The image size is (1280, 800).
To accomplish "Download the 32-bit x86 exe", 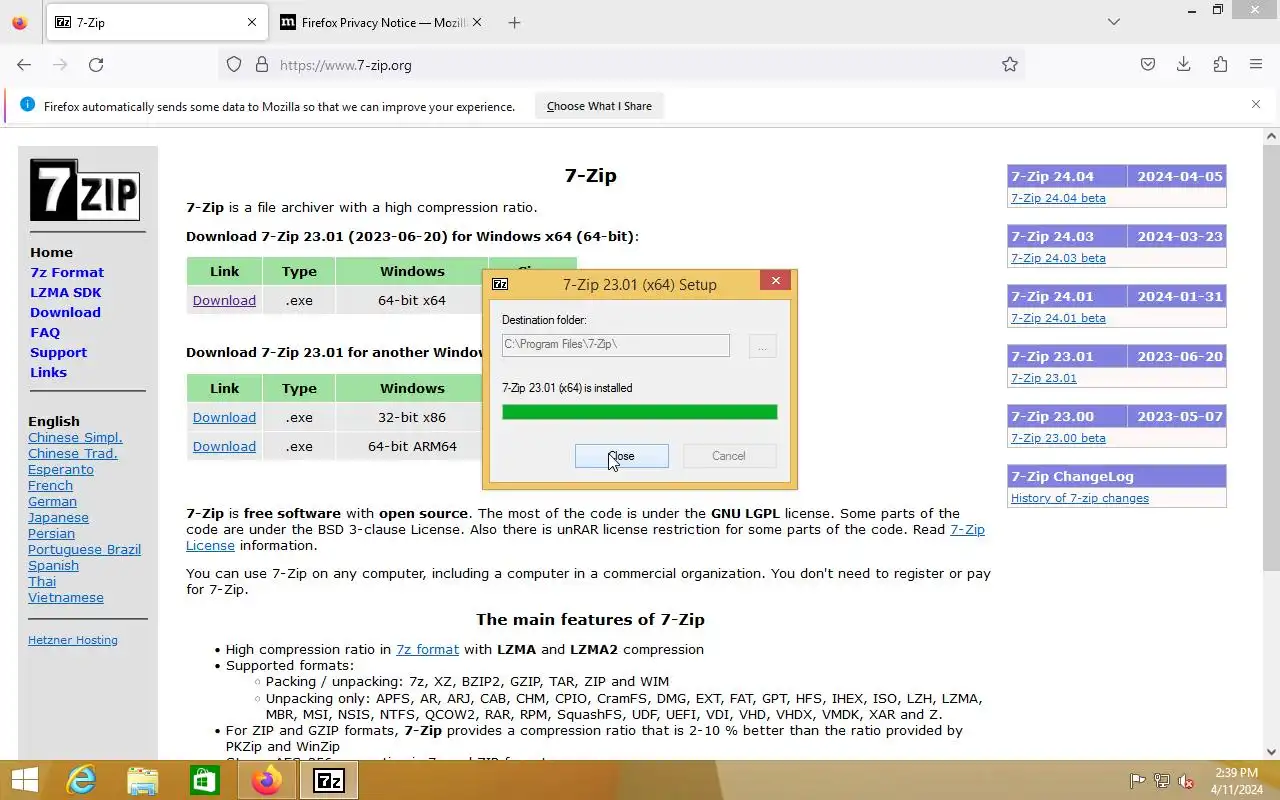I will (224, 417).
